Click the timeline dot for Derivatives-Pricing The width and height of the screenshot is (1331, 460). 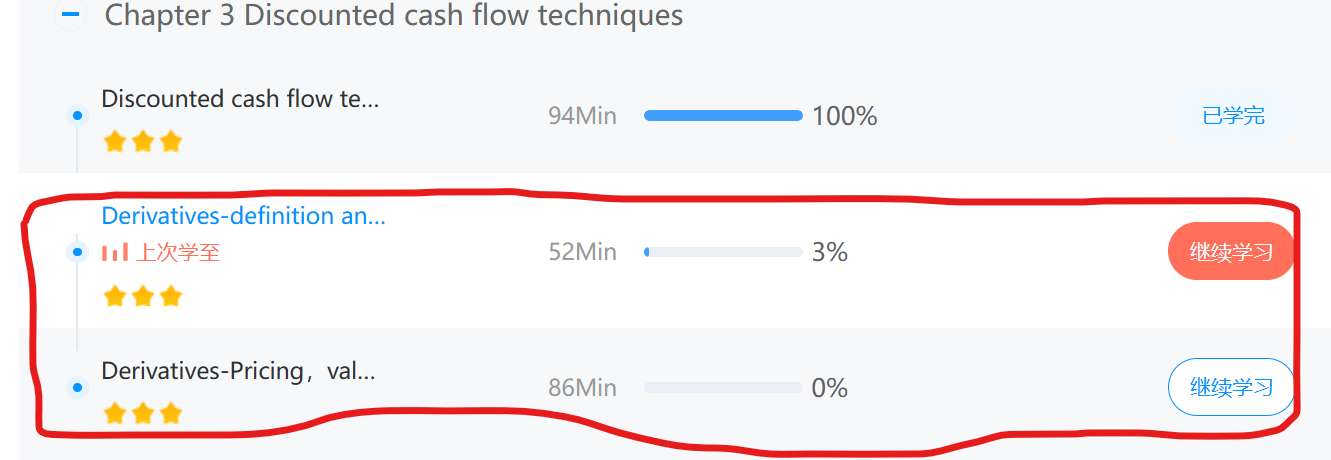(77, 387)
